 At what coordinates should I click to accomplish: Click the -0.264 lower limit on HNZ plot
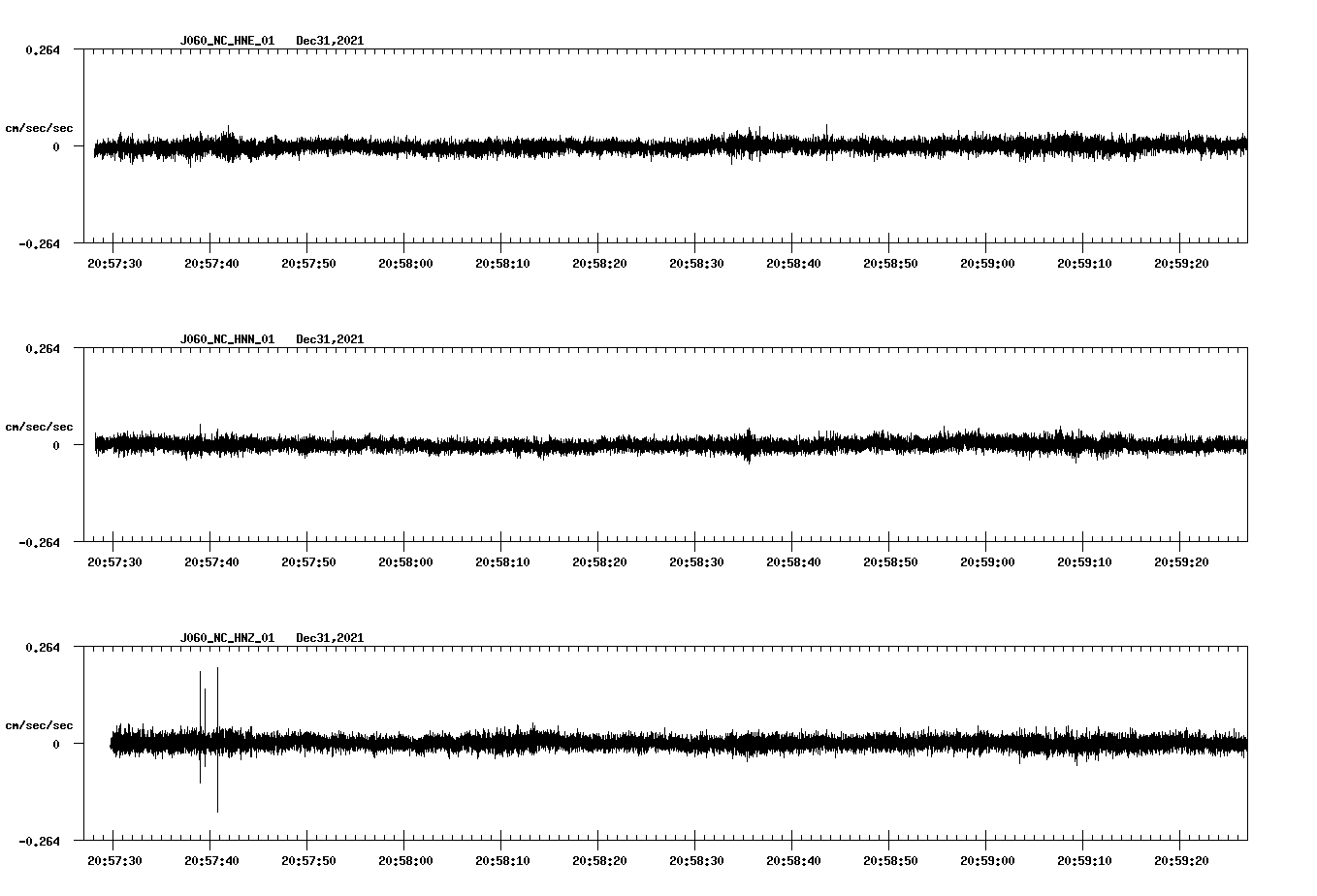pos(39,842)
